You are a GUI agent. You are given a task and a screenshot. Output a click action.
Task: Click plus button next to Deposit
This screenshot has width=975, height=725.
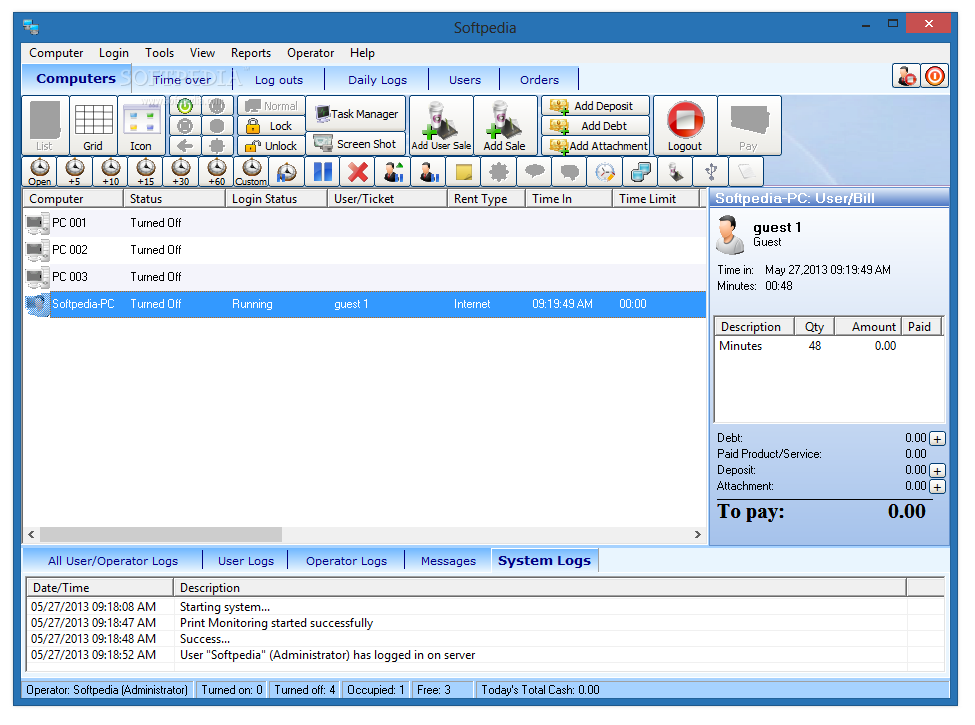coord(937,470)
